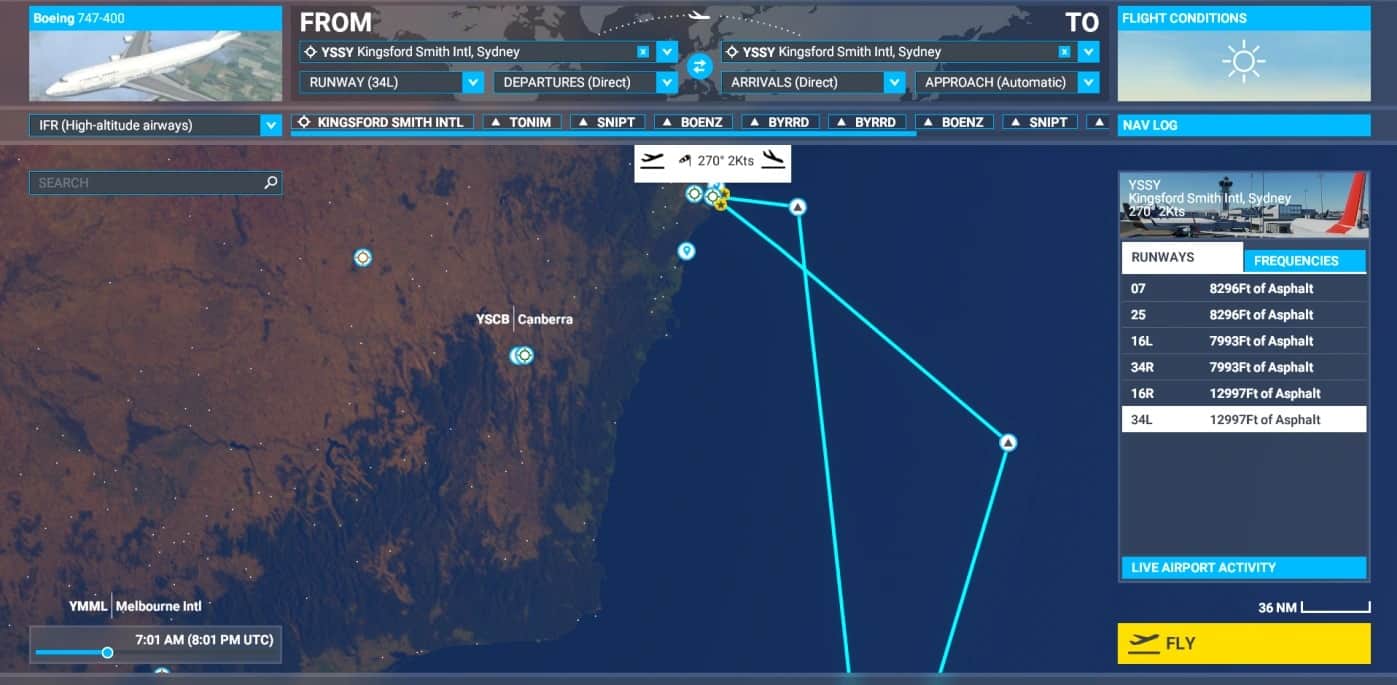
Task: Switch to the FREQUENCIES tab
Action: point(1303,260)
